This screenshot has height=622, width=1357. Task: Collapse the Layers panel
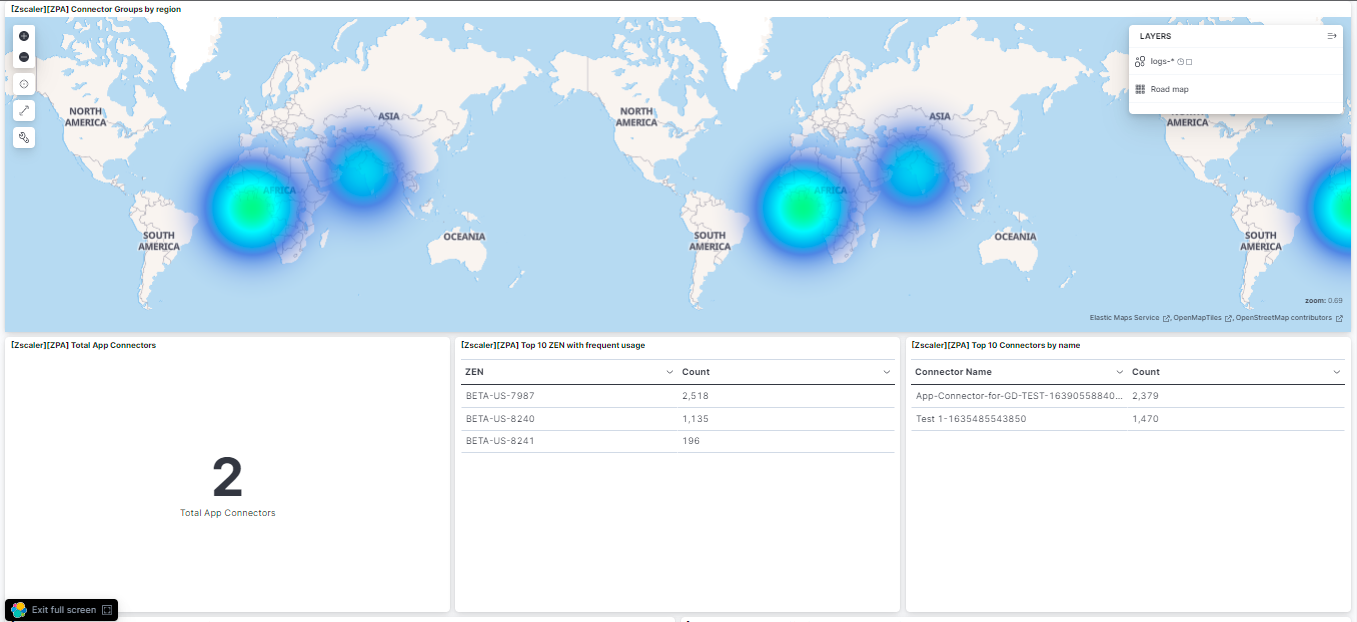[x=1331, y=36]
